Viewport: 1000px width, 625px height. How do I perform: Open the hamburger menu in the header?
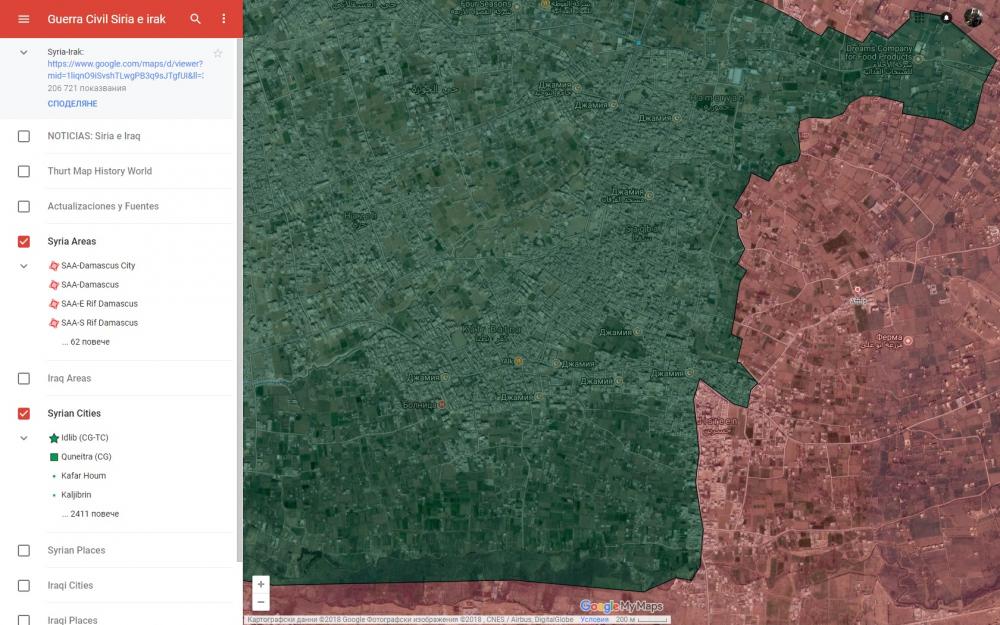coord(24,19)
